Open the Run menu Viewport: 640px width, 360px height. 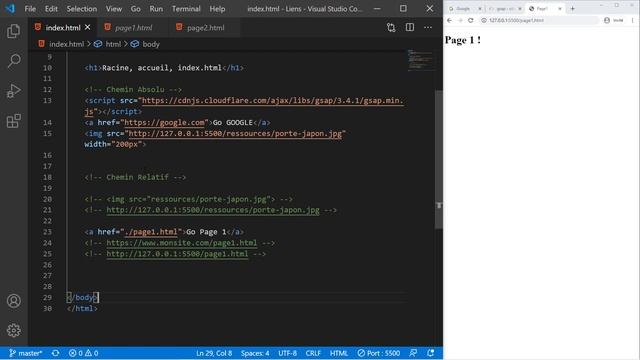click(156, 9)
